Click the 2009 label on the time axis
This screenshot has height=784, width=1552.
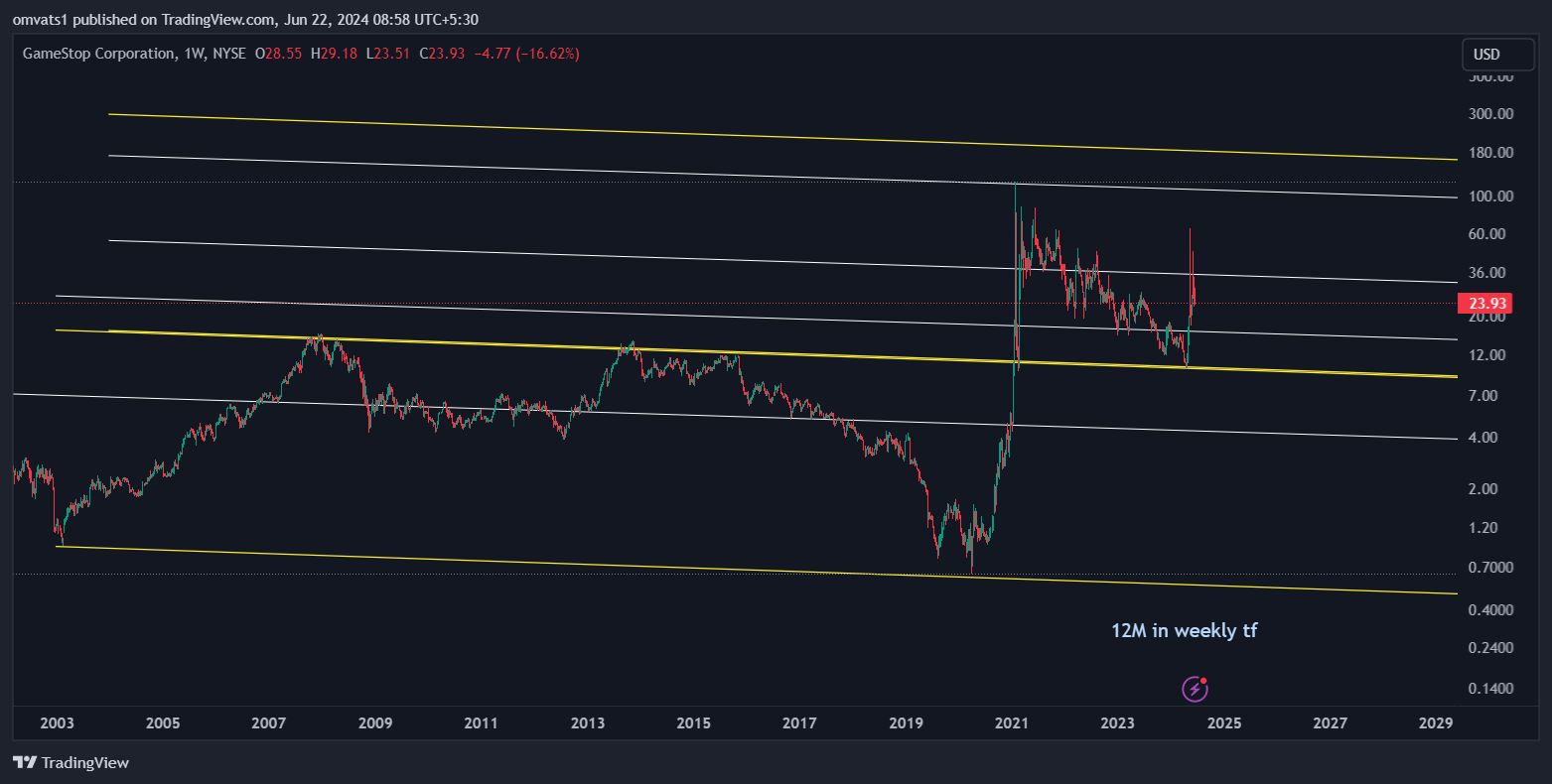pos(375,723)
